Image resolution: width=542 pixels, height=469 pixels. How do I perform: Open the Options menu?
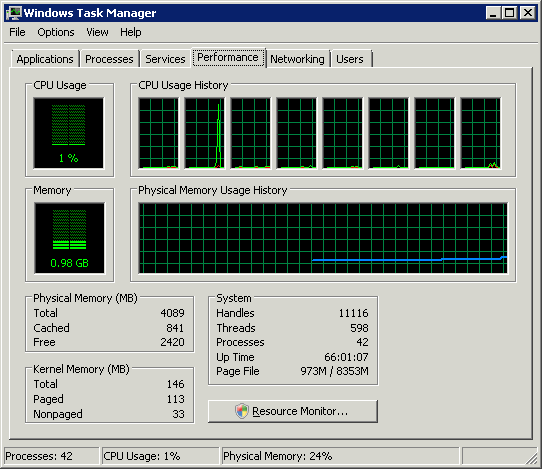pos(56,32)
